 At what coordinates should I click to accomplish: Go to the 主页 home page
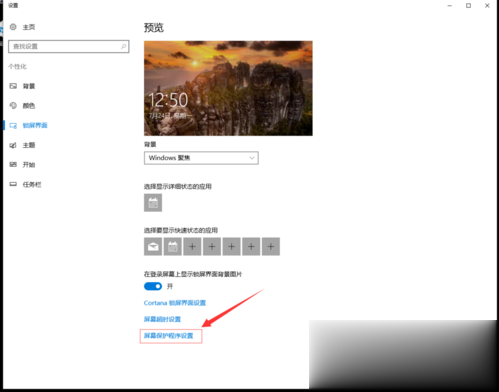click(x=22, y=27)
